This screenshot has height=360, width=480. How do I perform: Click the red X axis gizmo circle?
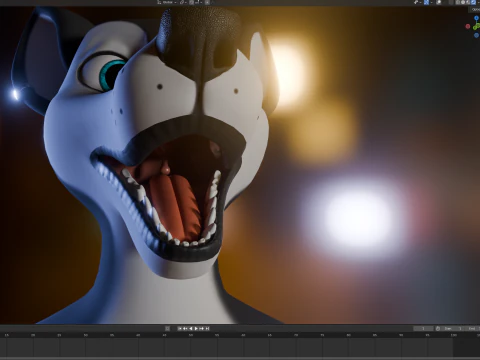(x=468, y=26)
